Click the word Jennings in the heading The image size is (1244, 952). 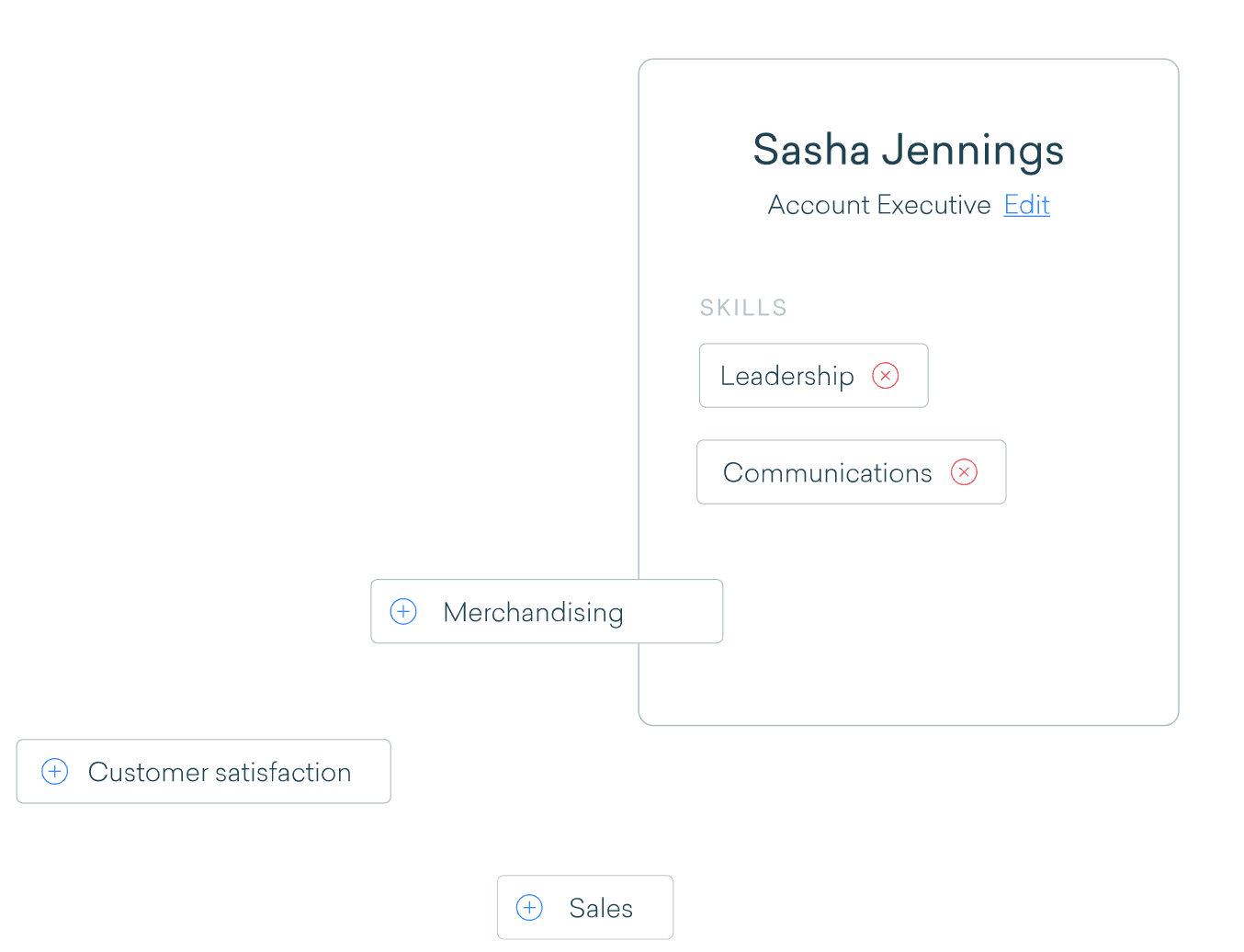coord(972,150)
